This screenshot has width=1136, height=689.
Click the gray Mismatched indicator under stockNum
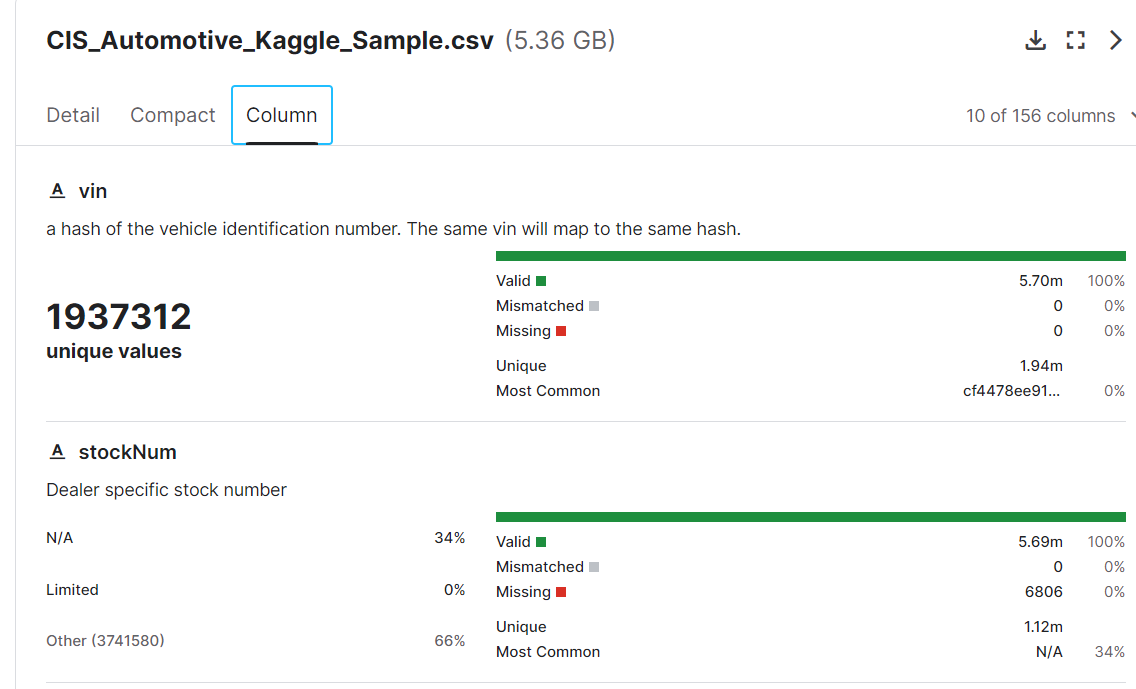click(594, 567)
